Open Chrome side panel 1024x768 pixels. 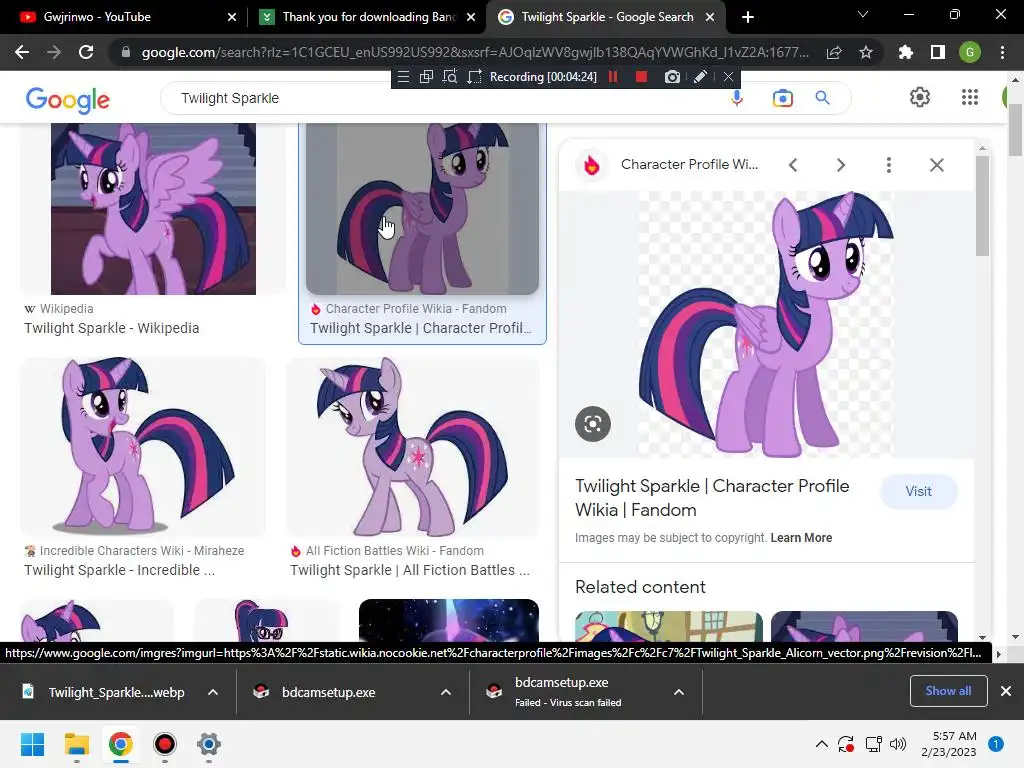[x=938, y=52]
